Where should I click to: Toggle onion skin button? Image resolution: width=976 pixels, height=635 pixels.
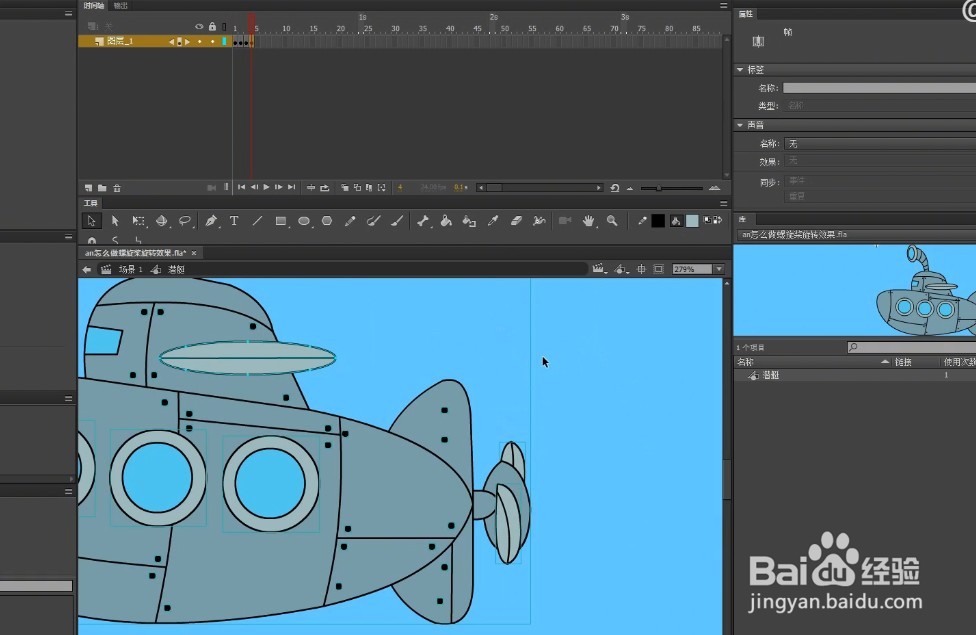[344, 187]
